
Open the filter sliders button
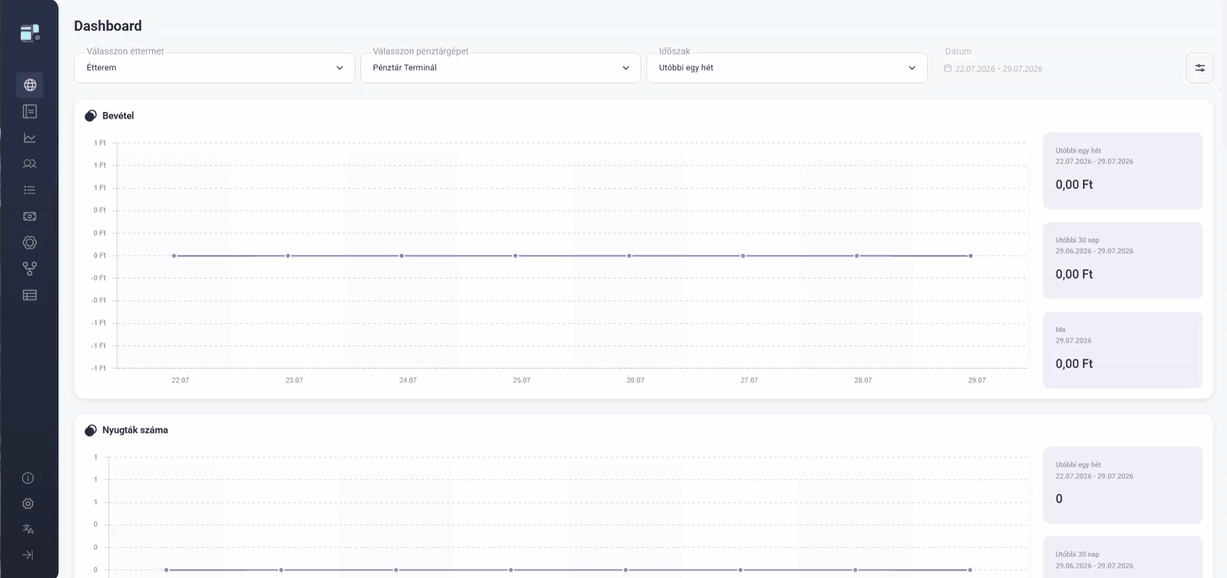[1199, 68]
